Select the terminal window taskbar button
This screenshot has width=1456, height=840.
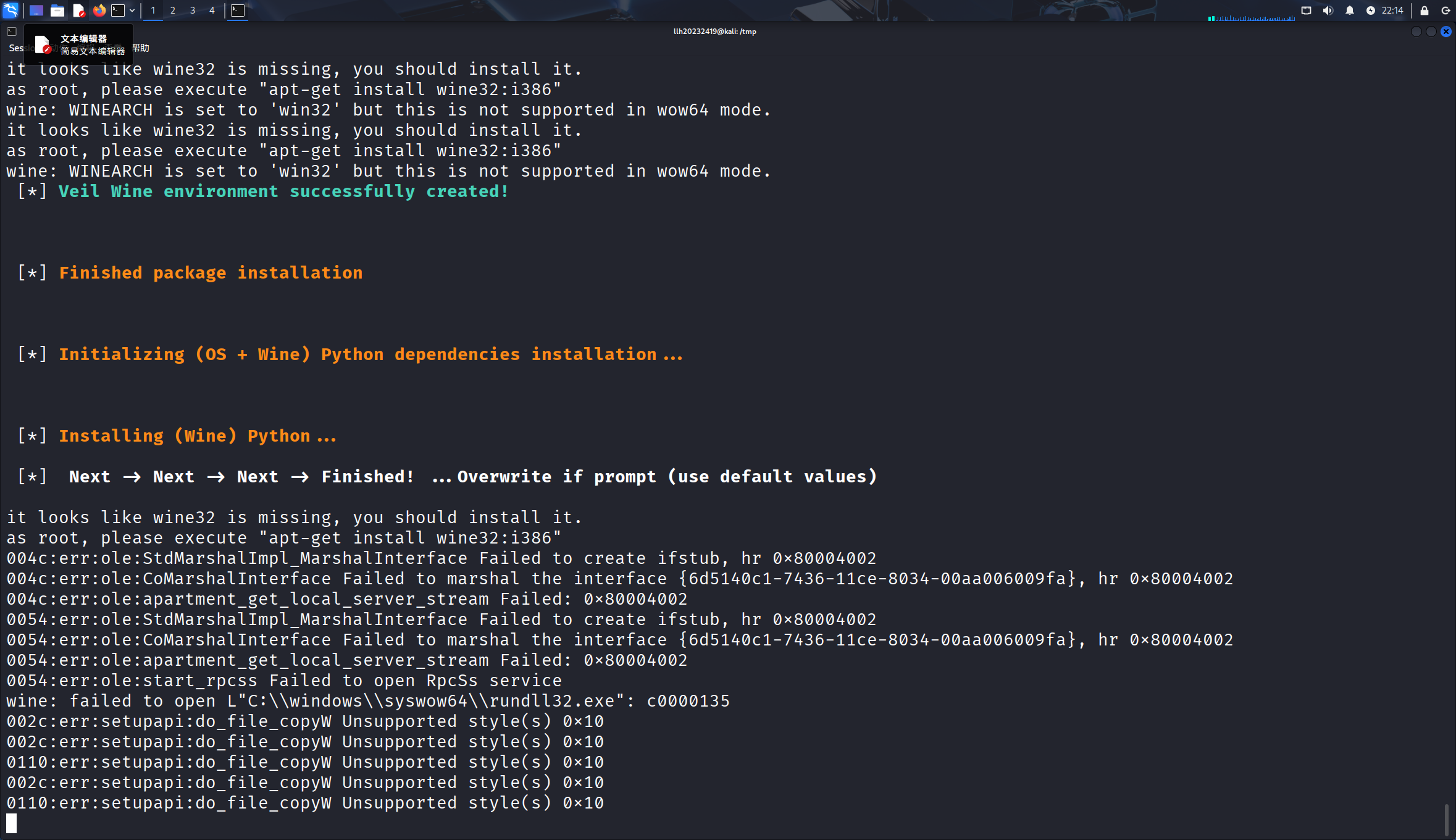click(238, 10)
